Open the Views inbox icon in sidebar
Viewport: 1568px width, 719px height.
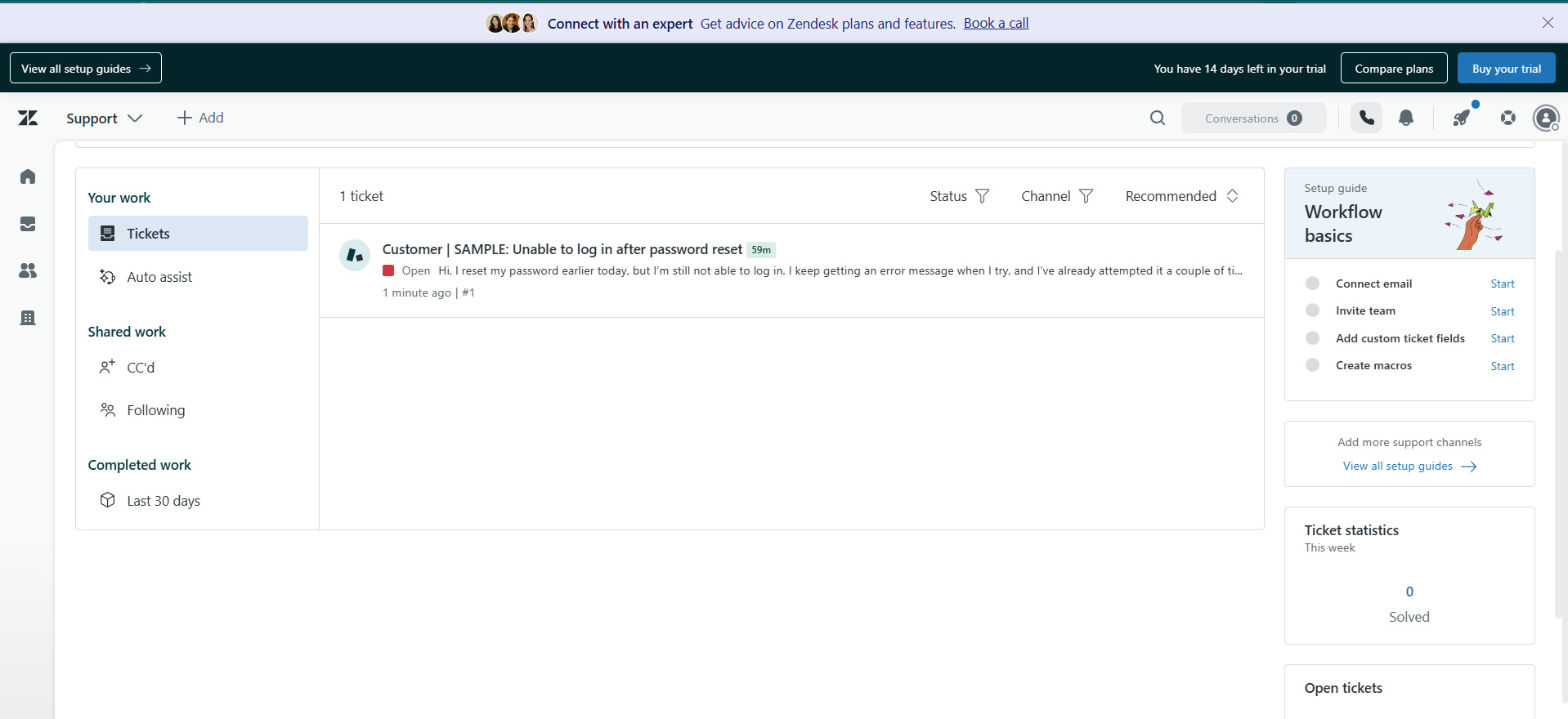click(28, 224)
